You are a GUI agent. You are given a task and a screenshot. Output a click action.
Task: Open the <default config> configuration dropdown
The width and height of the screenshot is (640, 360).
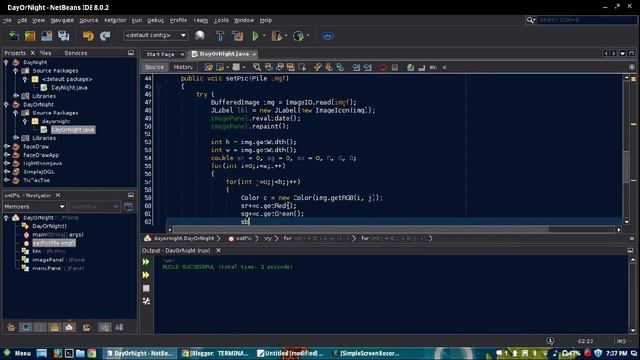click(156, 36)
